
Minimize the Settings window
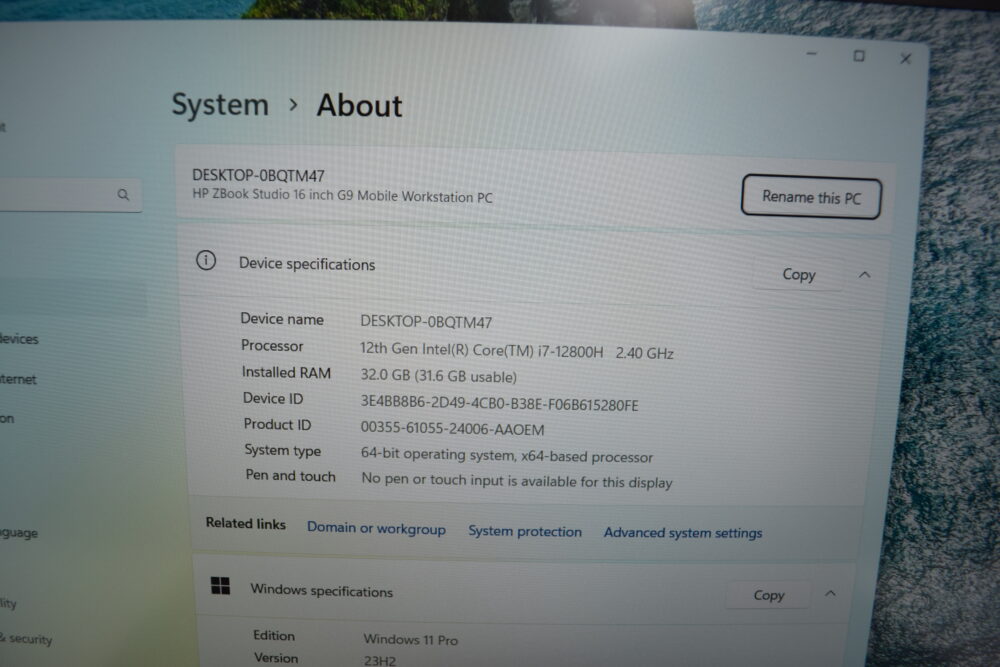coord(811,54)
